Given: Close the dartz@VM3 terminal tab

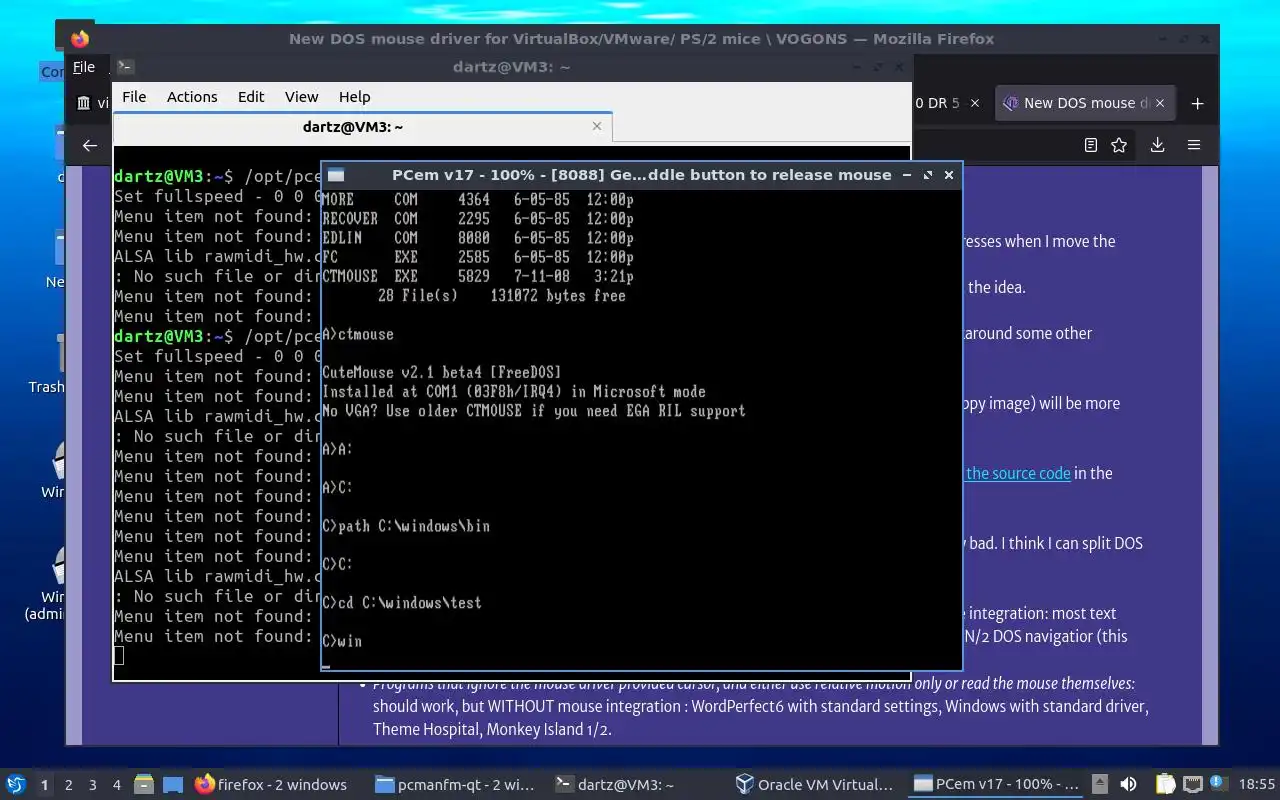Looking at the screenshot, I should [597, 126].
